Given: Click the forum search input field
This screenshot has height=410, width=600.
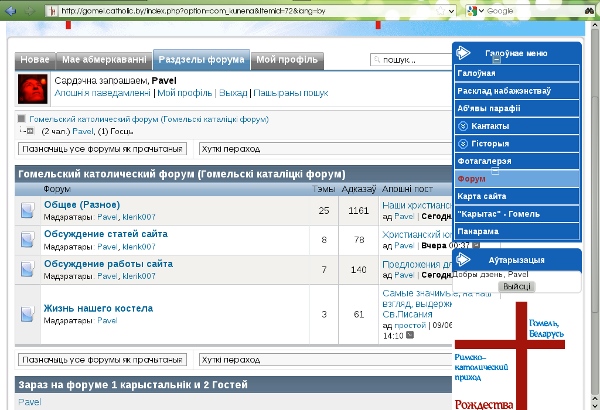Looking at the screenshot, I should 411,60.
